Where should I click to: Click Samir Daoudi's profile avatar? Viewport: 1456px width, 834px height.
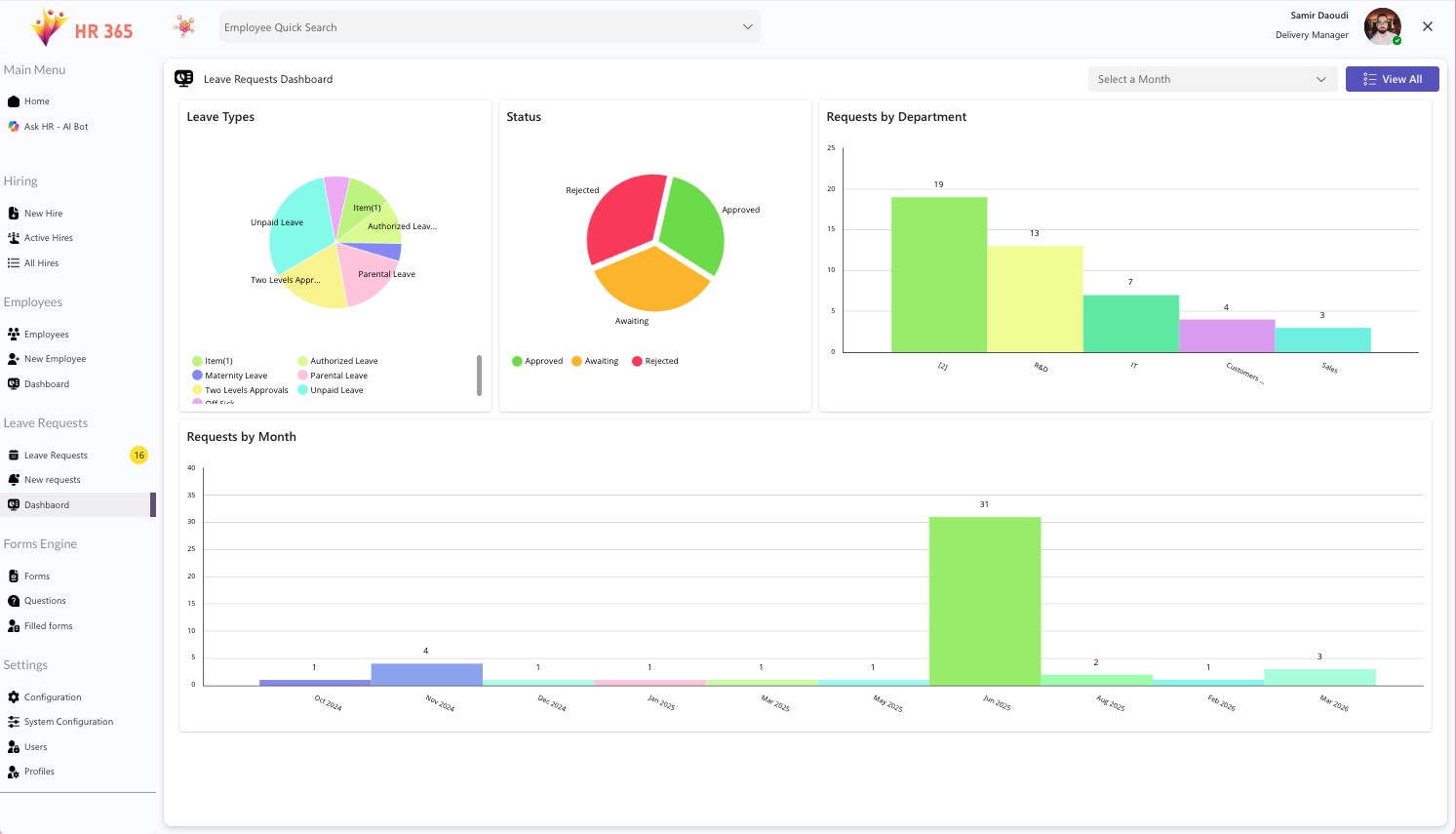[1382, 26]
